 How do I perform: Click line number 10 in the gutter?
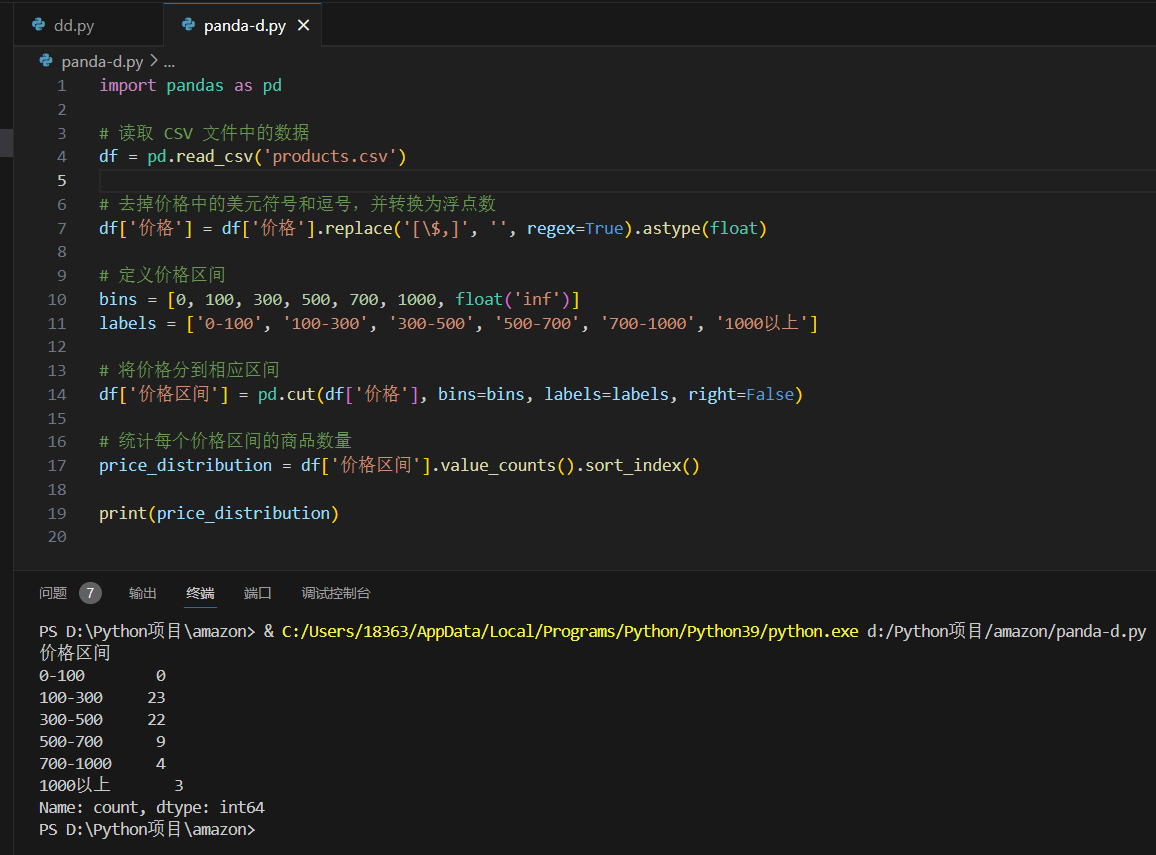(x=57, y=300)
